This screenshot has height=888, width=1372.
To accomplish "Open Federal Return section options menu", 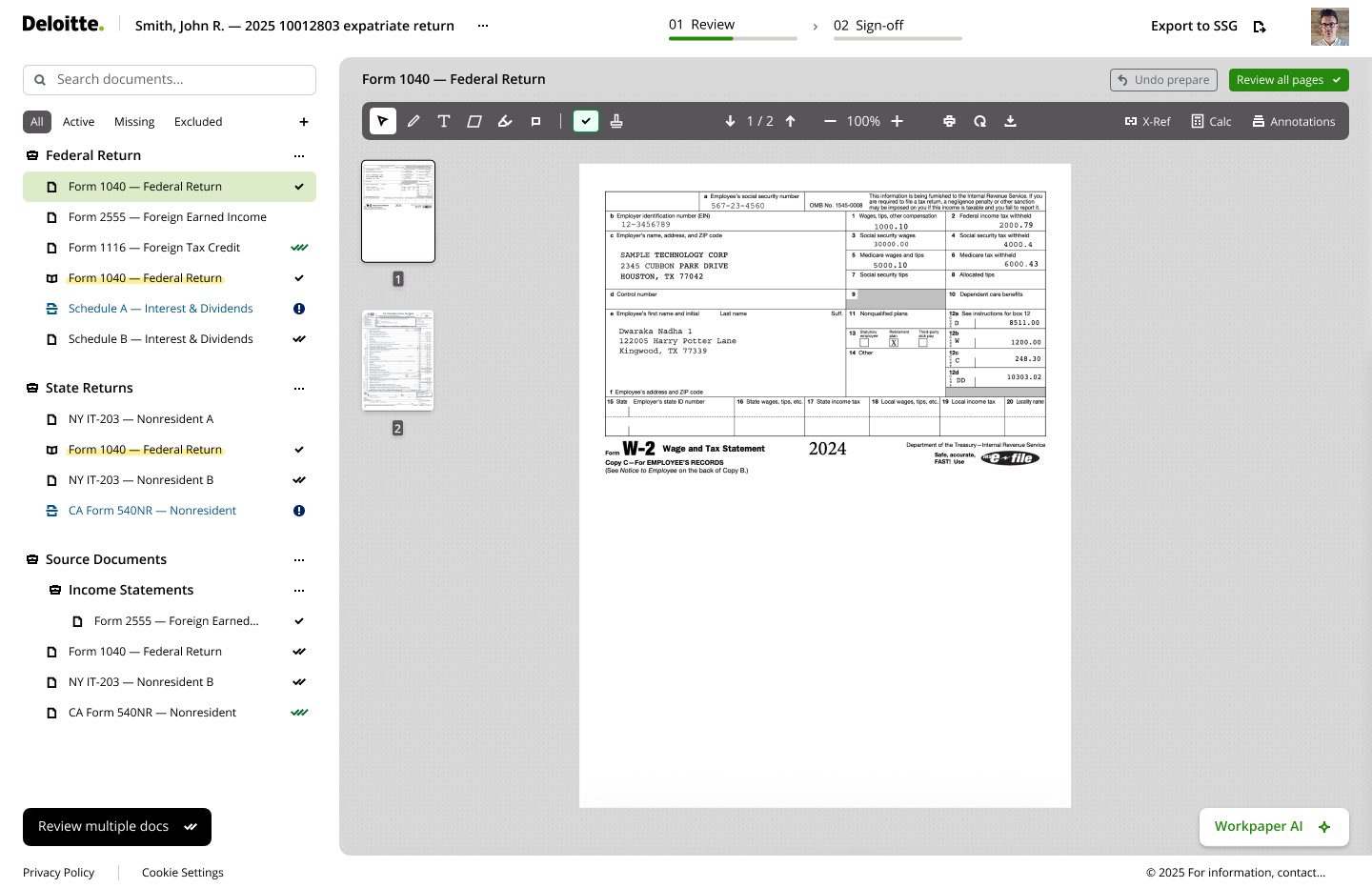I will pos(299,155).
